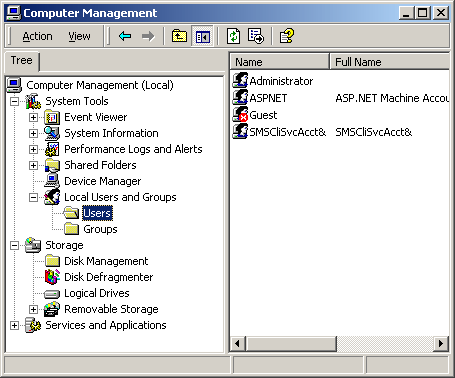455x378 pixels.
Task: Select Computer Management (Local) root node
Action: 100,85
